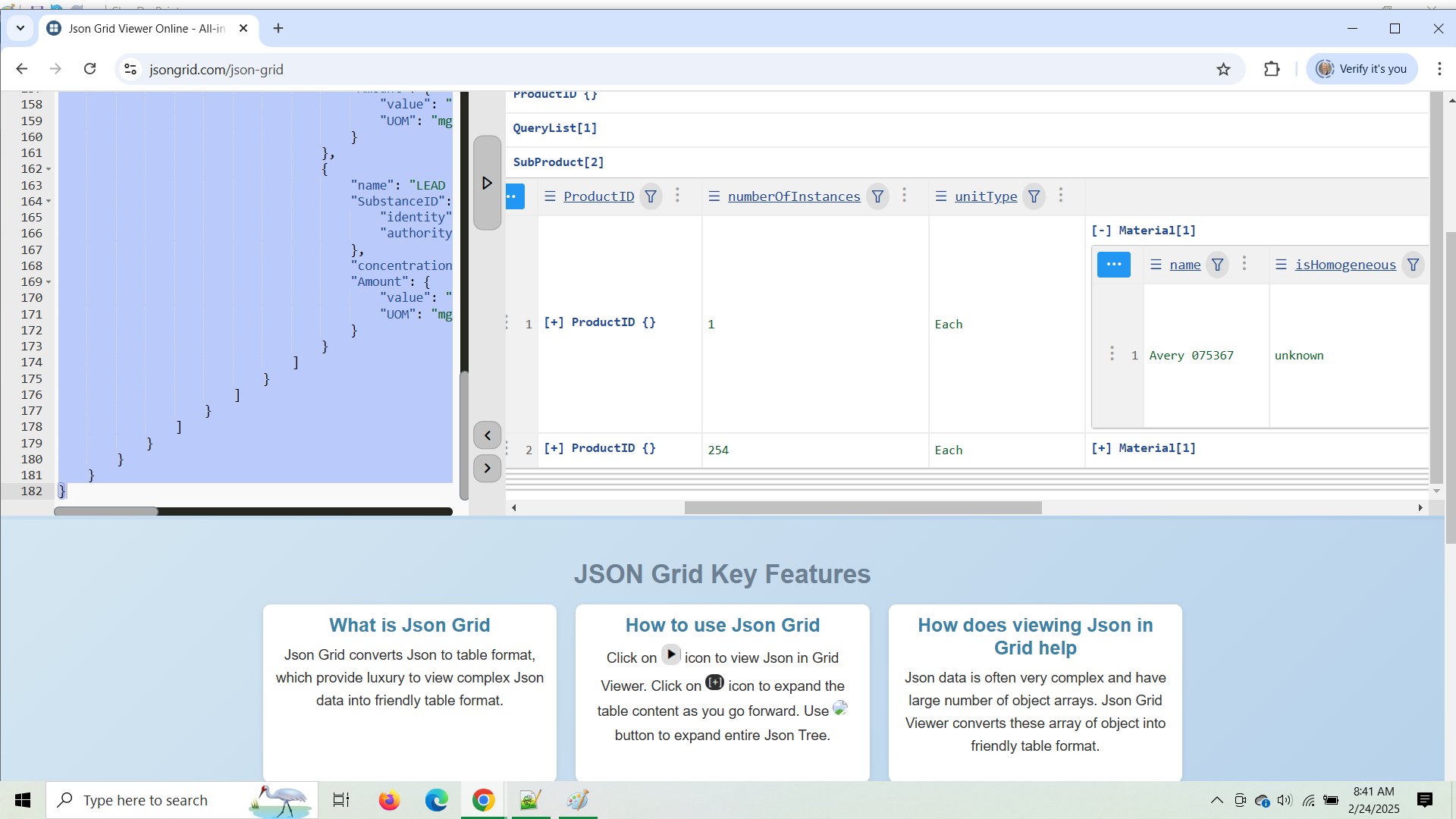The width and height of the screenshot is (1456, 819).
Task: Open a new browser tab
Action: 278,28
